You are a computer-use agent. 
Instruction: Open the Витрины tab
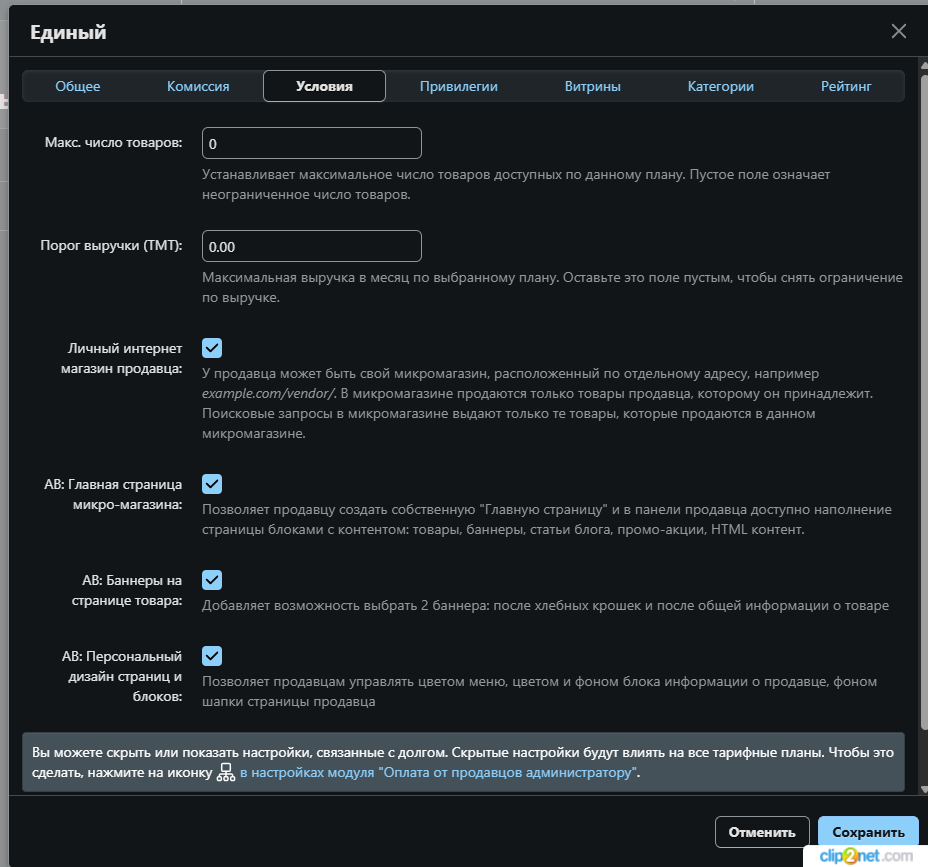pos(592,86)
